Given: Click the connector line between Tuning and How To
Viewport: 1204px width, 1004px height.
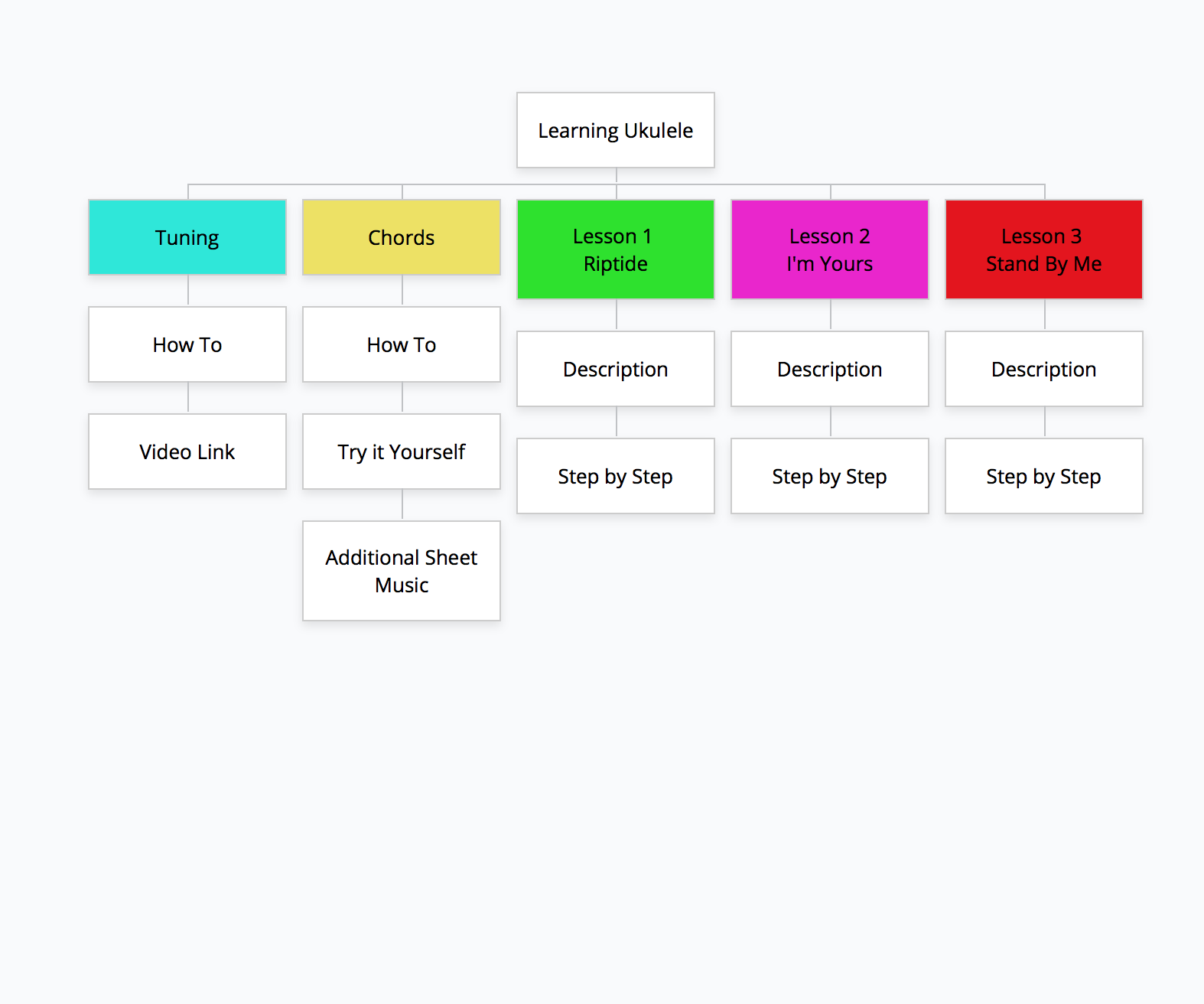Looking at the screenshot, I should click(x=188, y=291).
